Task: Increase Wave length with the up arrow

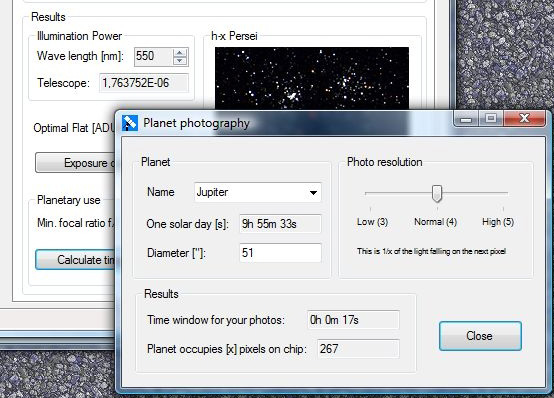Action: pos(180,53)
